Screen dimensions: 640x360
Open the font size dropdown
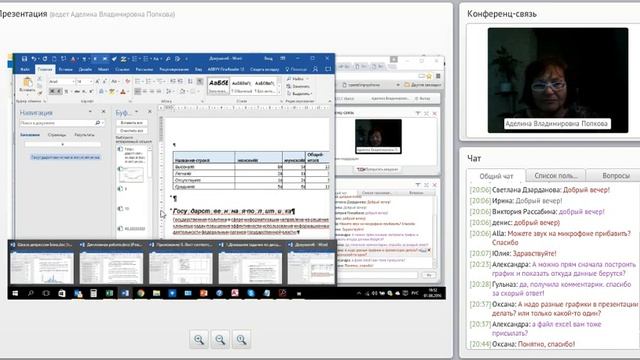[x=91, y=82]
